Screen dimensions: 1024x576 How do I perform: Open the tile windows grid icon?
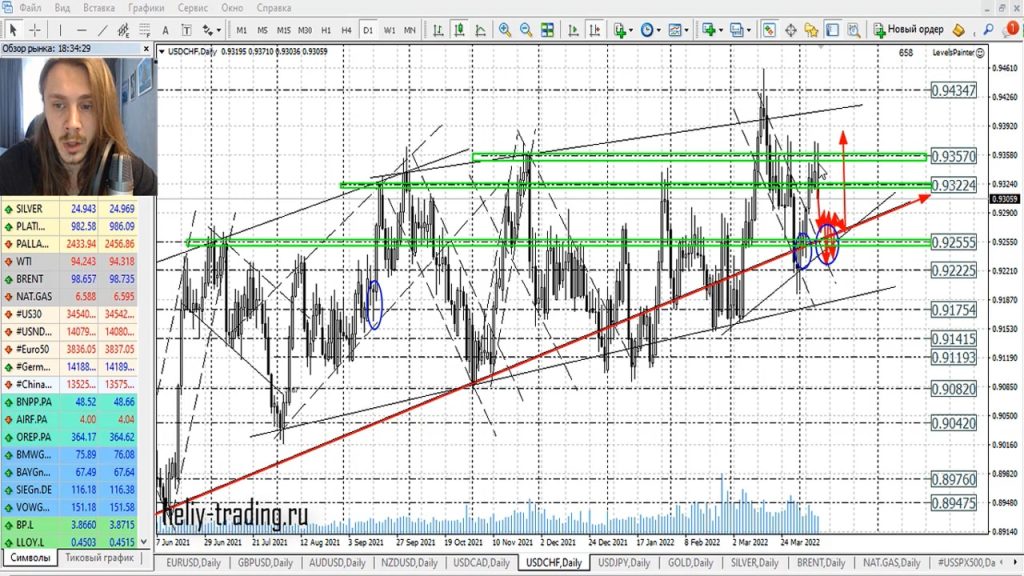[x=548, y=30]
